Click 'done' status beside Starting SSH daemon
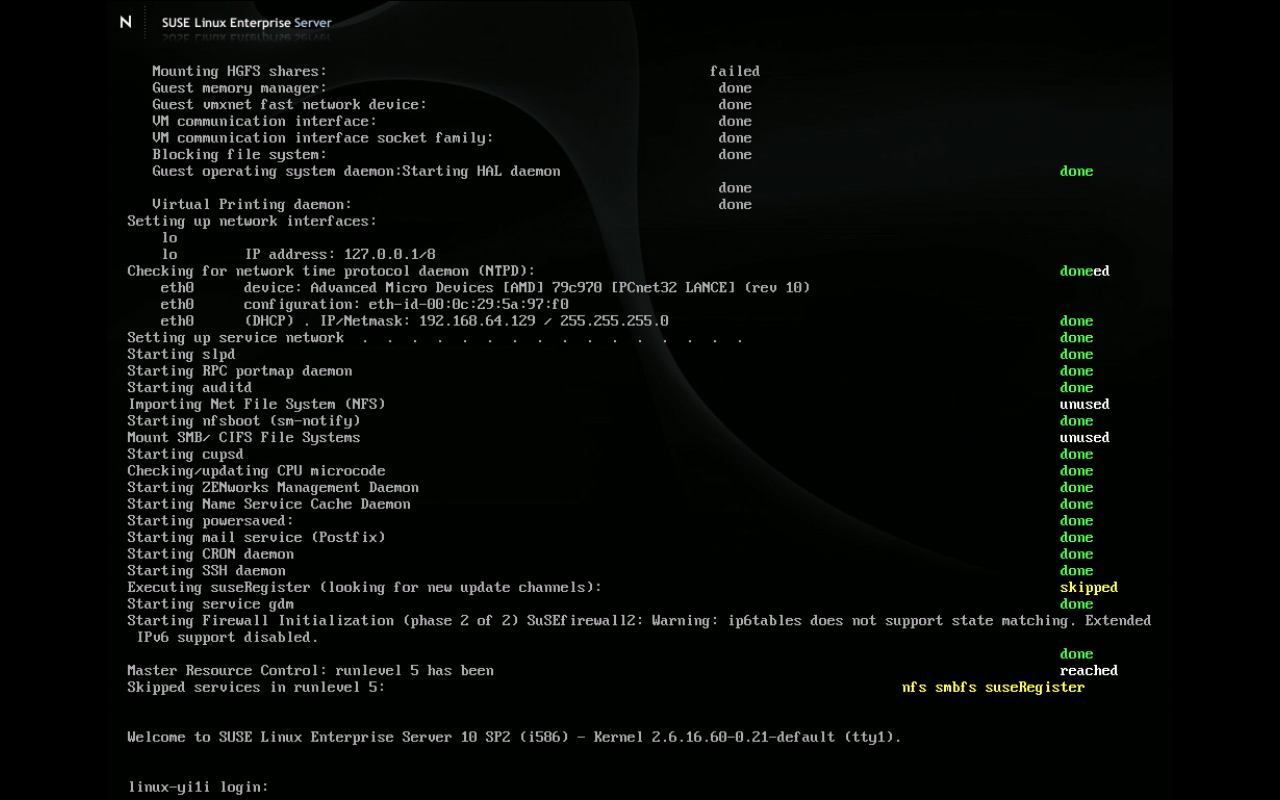This screenshot has width=1280, height=800. (x=1076, y=571)
